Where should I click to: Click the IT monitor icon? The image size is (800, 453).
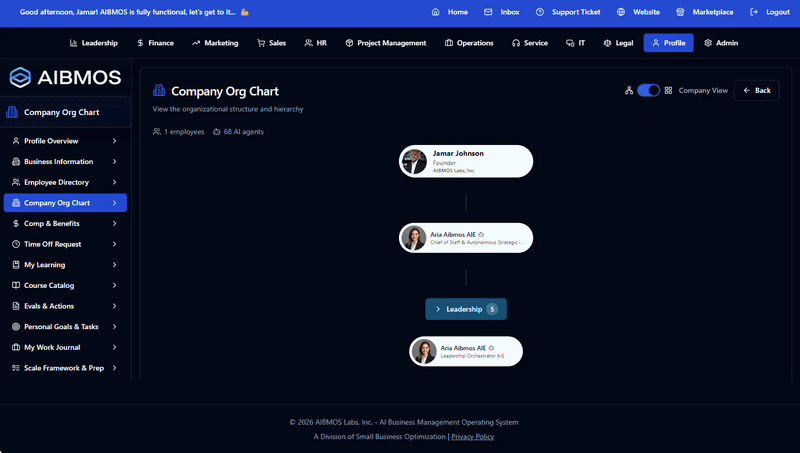[570, 43]
